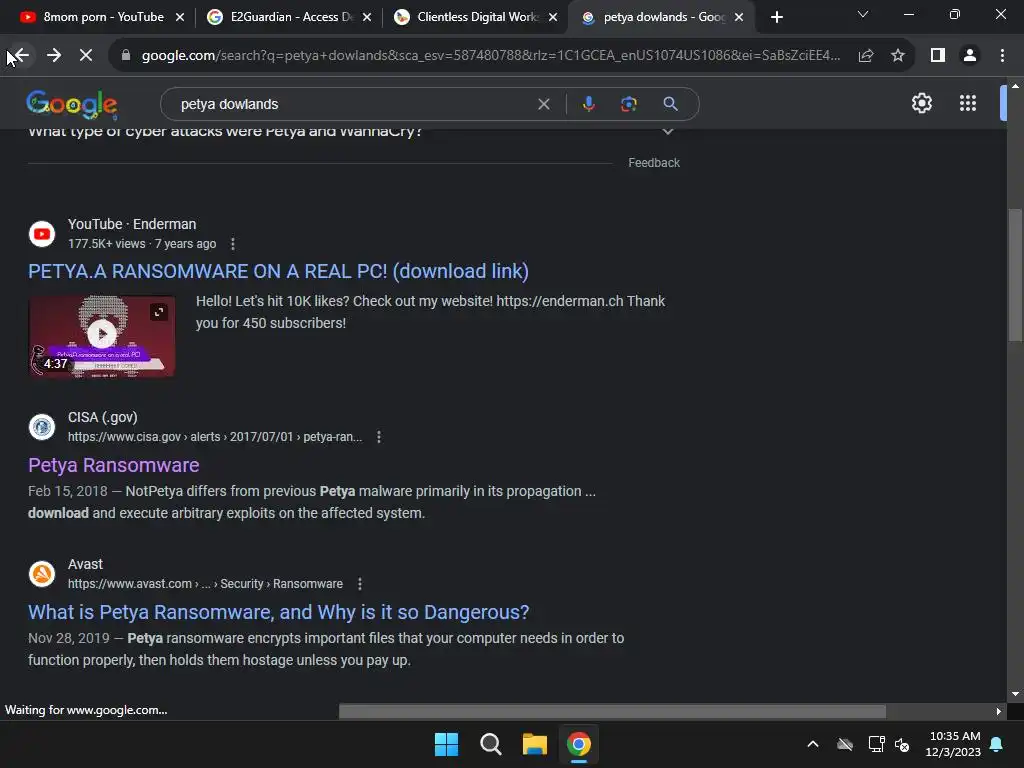Click the Avast favicon beside result

(x=42, y=574)
